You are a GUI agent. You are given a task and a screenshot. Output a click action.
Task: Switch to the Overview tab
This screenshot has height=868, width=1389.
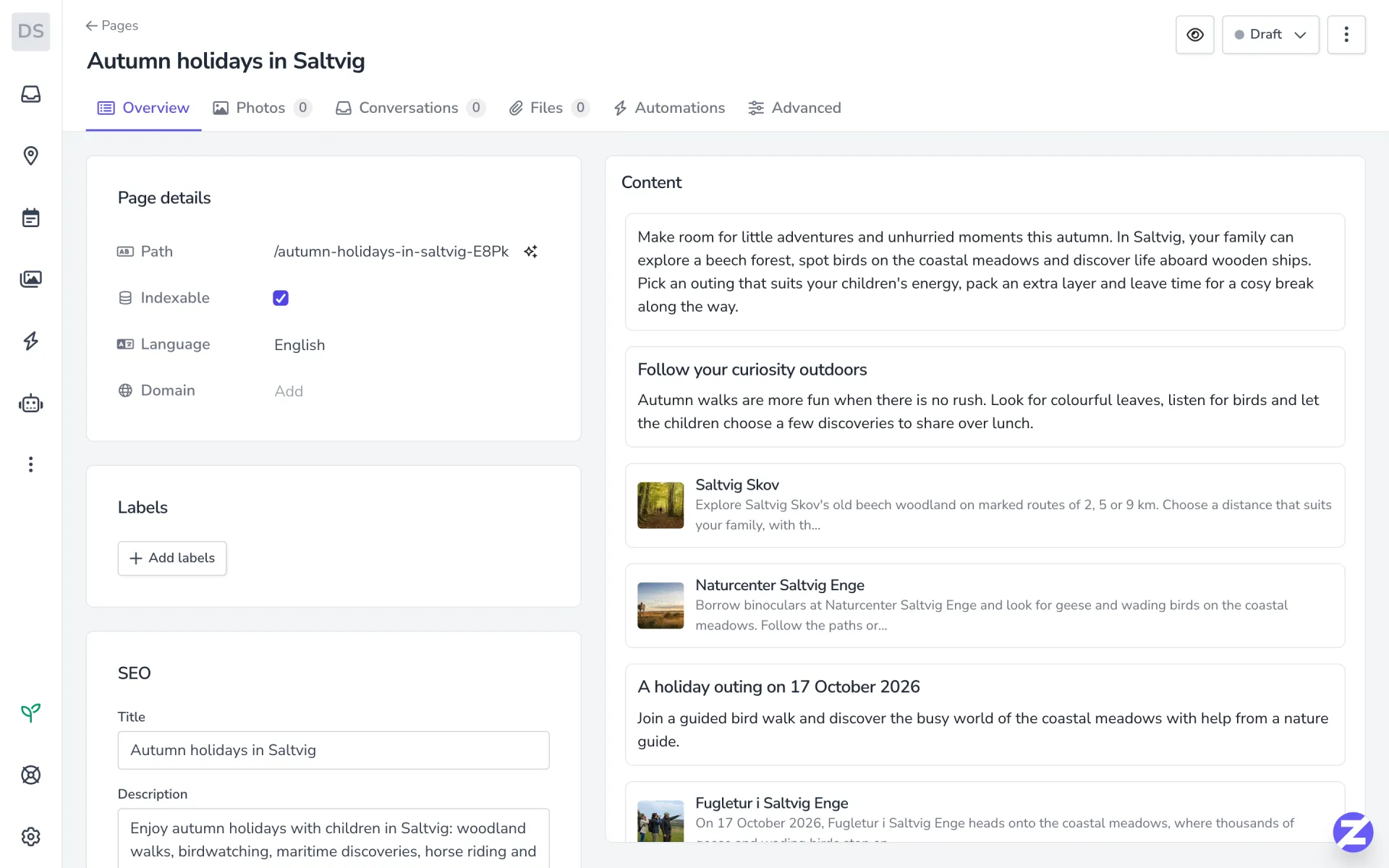[143, 108]
